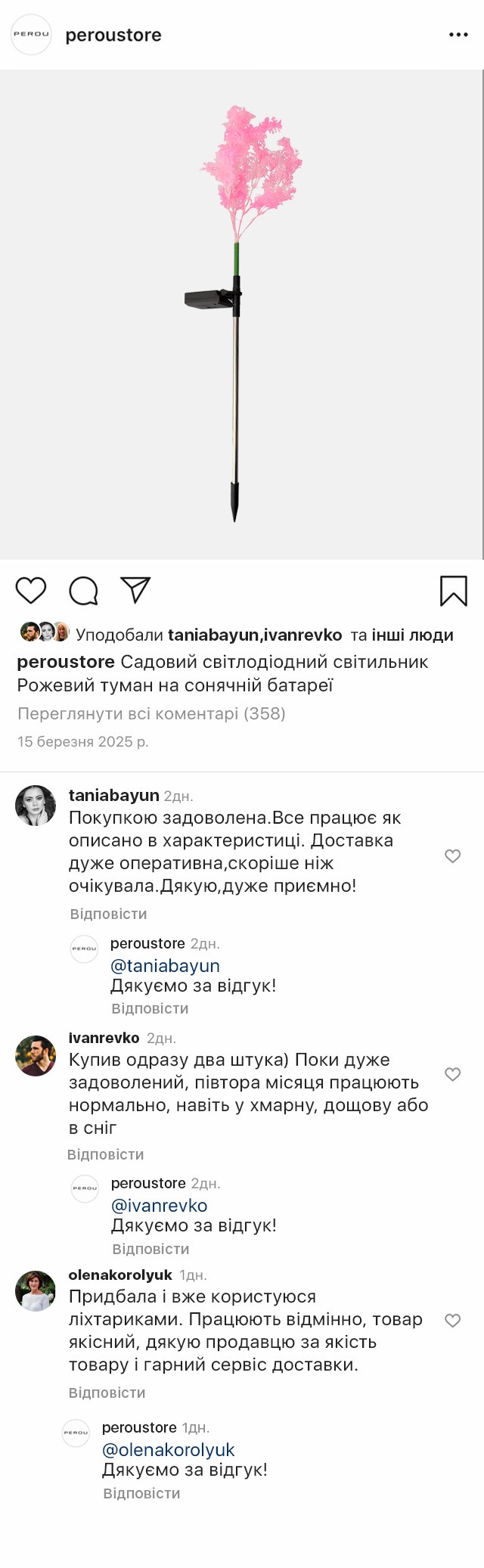Open ivanrevko's profile picture
Image resolution: width=484 pixels, height=1568 pixels.
[36, 1055]
